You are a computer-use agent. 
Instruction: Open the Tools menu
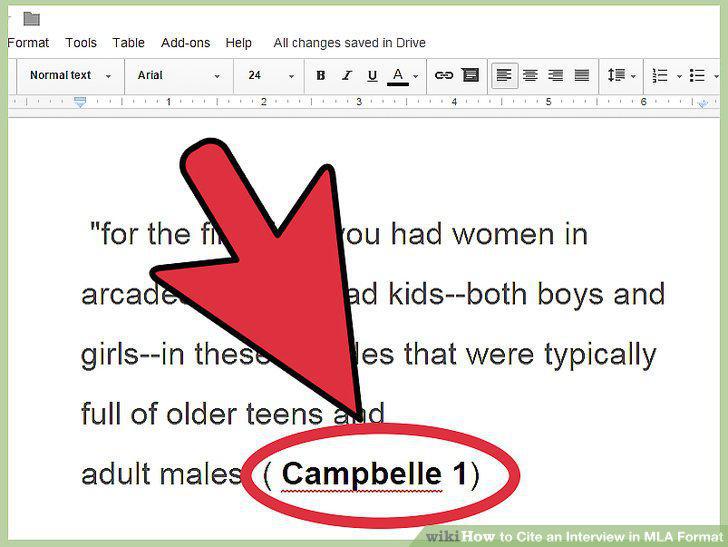(x=81, y=43)
